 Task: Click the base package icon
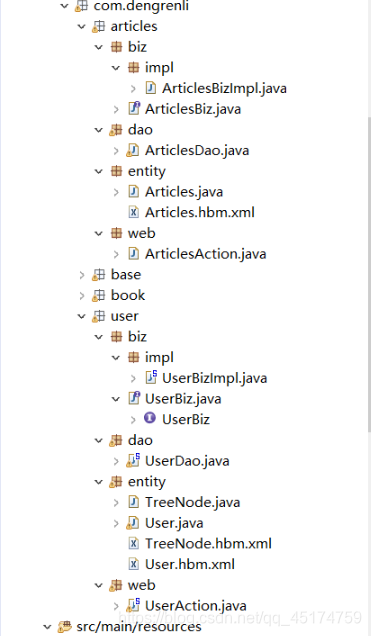(x=98, y=275)
